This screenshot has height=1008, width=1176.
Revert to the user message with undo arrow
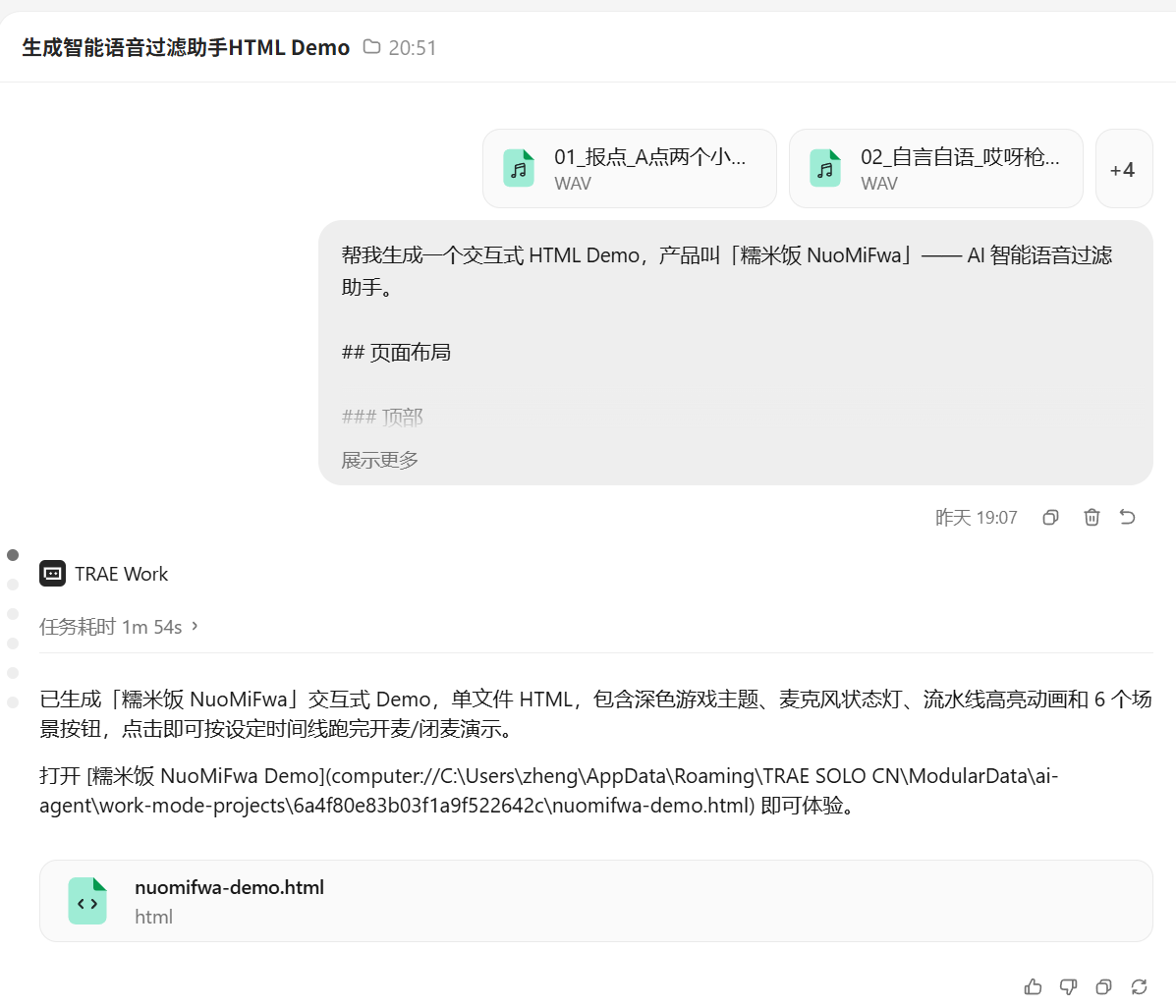(1127, 518)
